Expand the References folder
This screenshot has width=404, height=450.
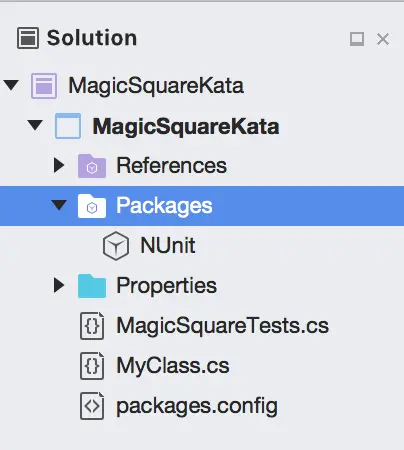[x=59, y=165]
